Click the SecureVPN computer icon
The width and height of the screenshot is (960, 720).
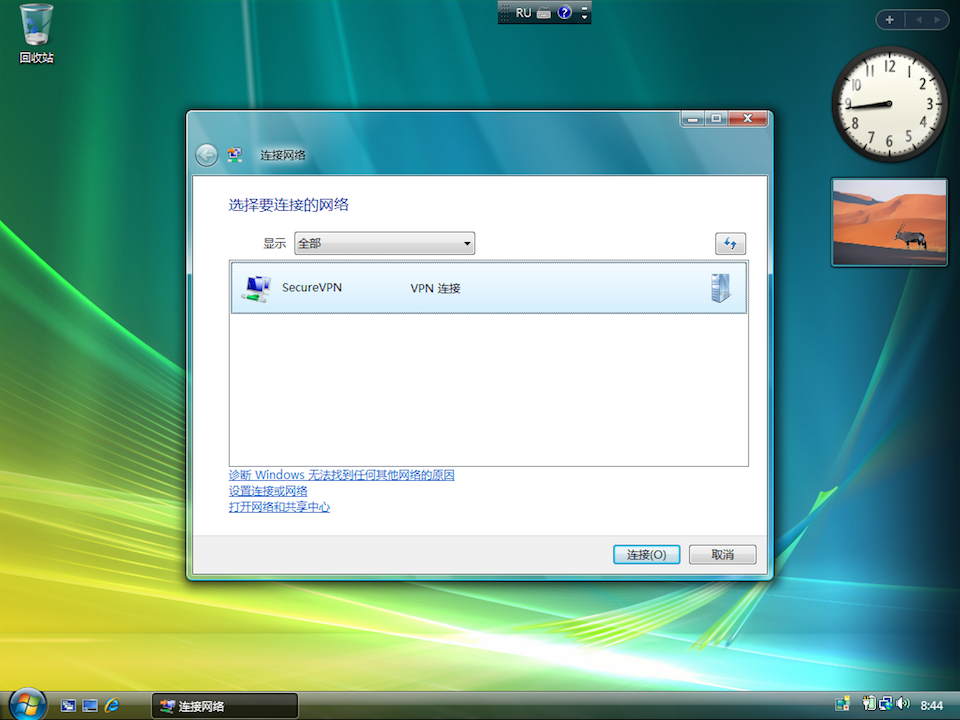257,288
